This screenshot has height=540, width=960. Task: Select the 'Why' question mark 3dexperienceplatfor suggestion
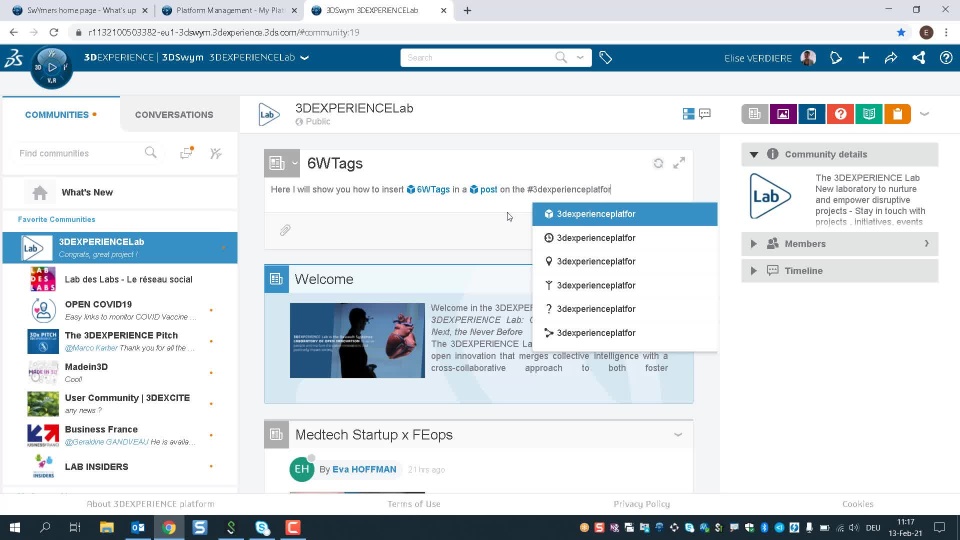624,309
